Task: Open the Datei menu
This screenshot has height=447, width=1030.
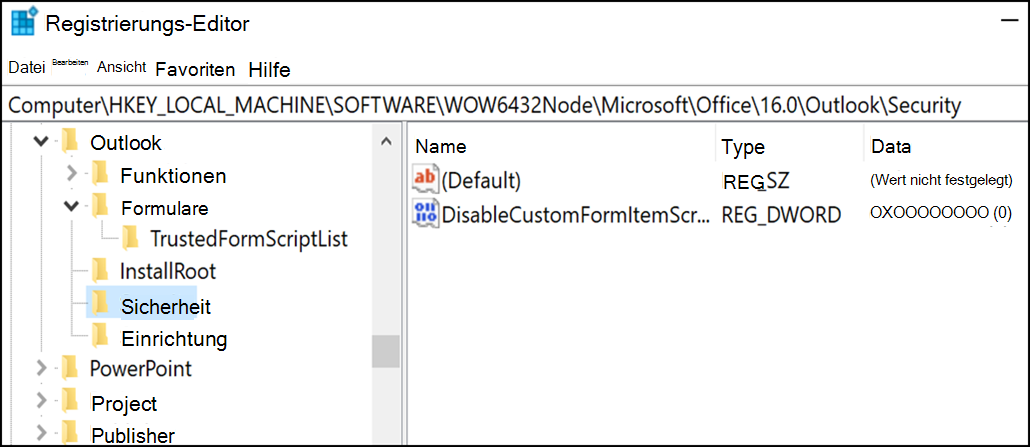Action: 26,67
